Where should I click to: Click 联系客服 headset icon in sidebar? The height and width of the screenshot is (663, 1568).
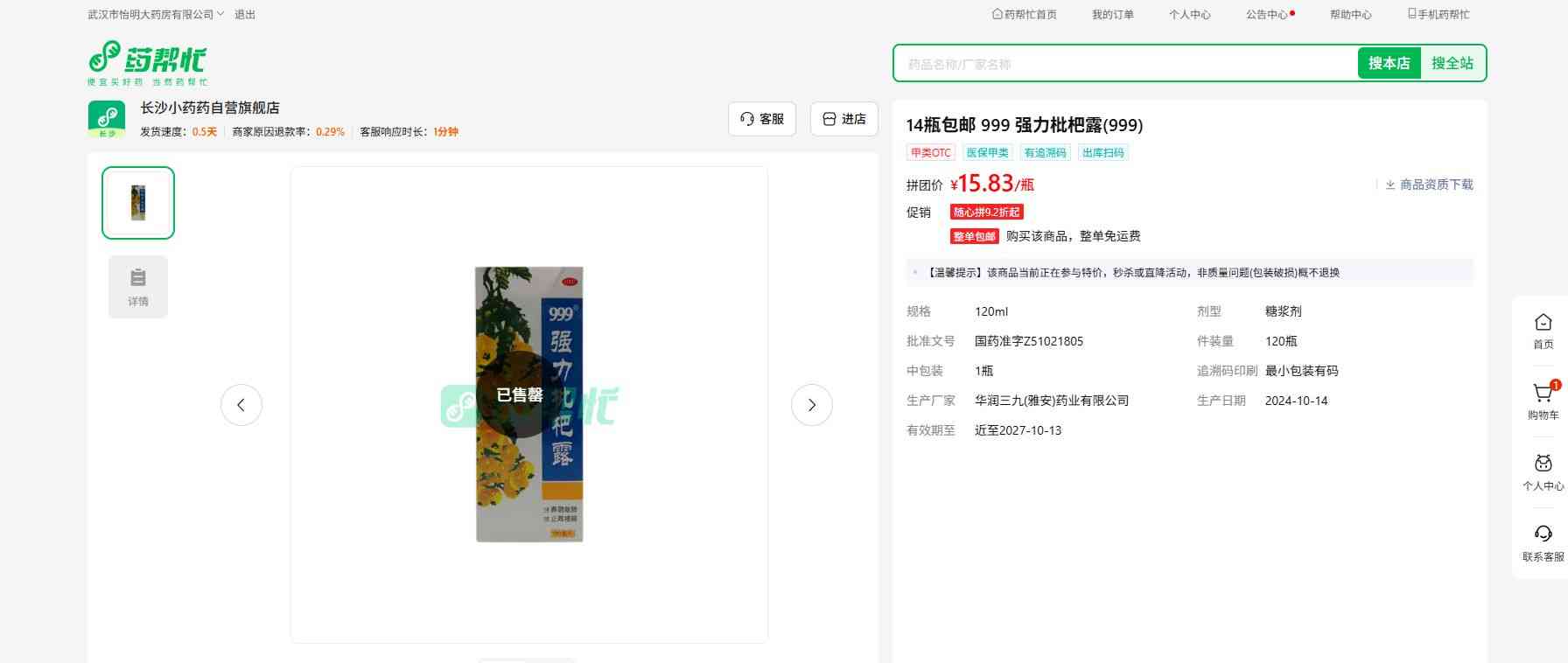pyautogui.click(x=1543, y=535)
